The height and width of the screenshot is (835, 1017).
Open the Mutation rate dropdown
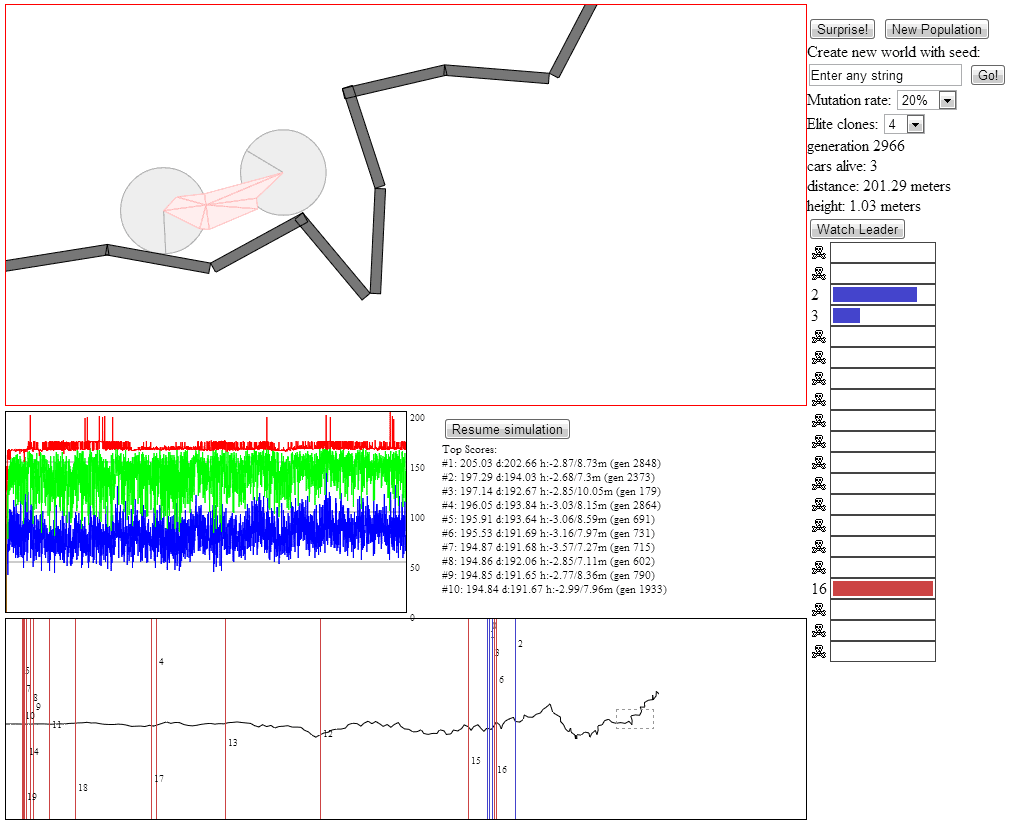pyautogui.click(x=948, y=100)
